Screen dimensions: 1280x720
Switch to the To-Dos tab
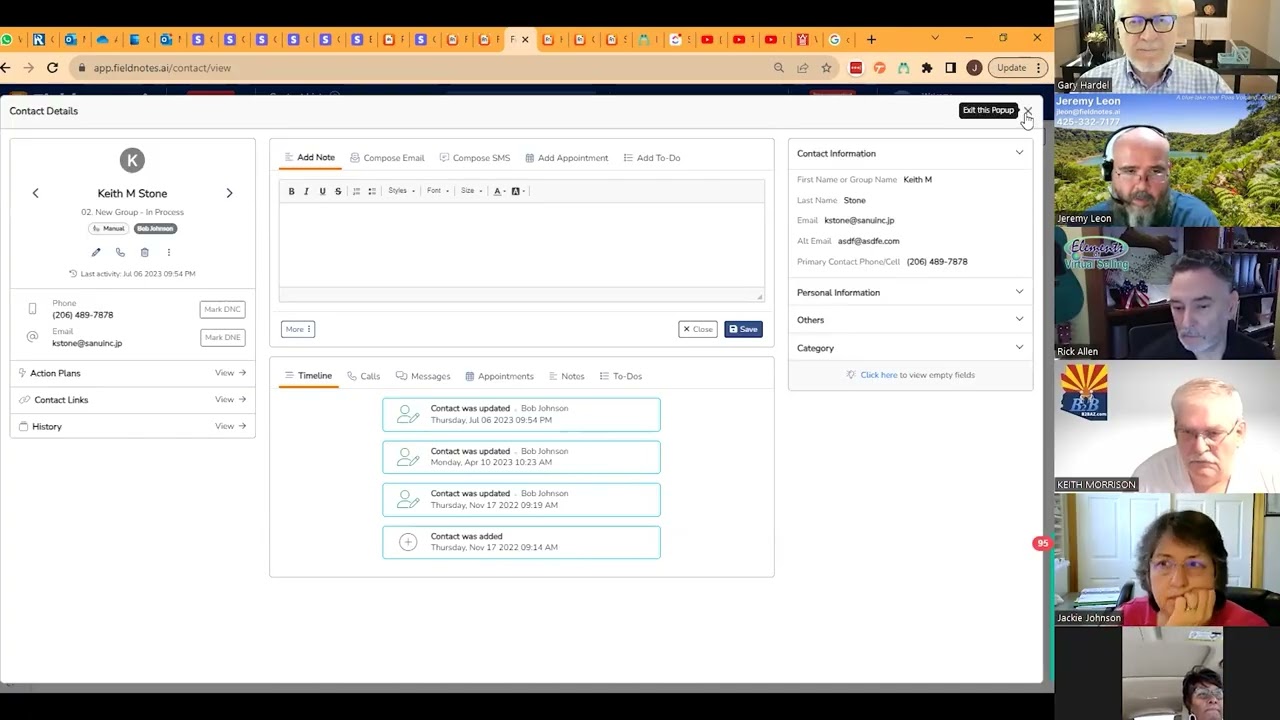click(x=620, y=376)
